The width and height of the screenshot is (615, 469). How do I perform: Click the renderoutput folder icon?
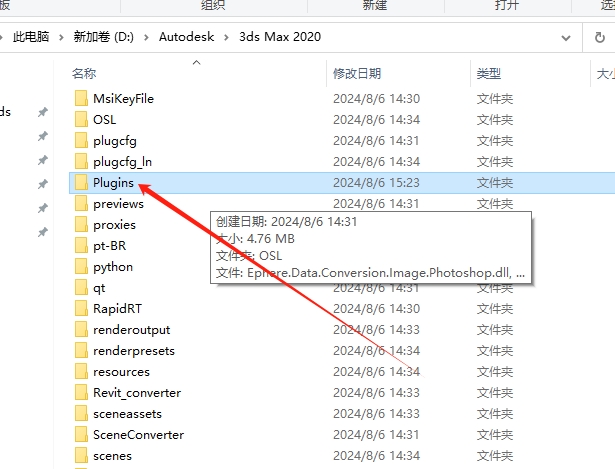tap(81, 329)
